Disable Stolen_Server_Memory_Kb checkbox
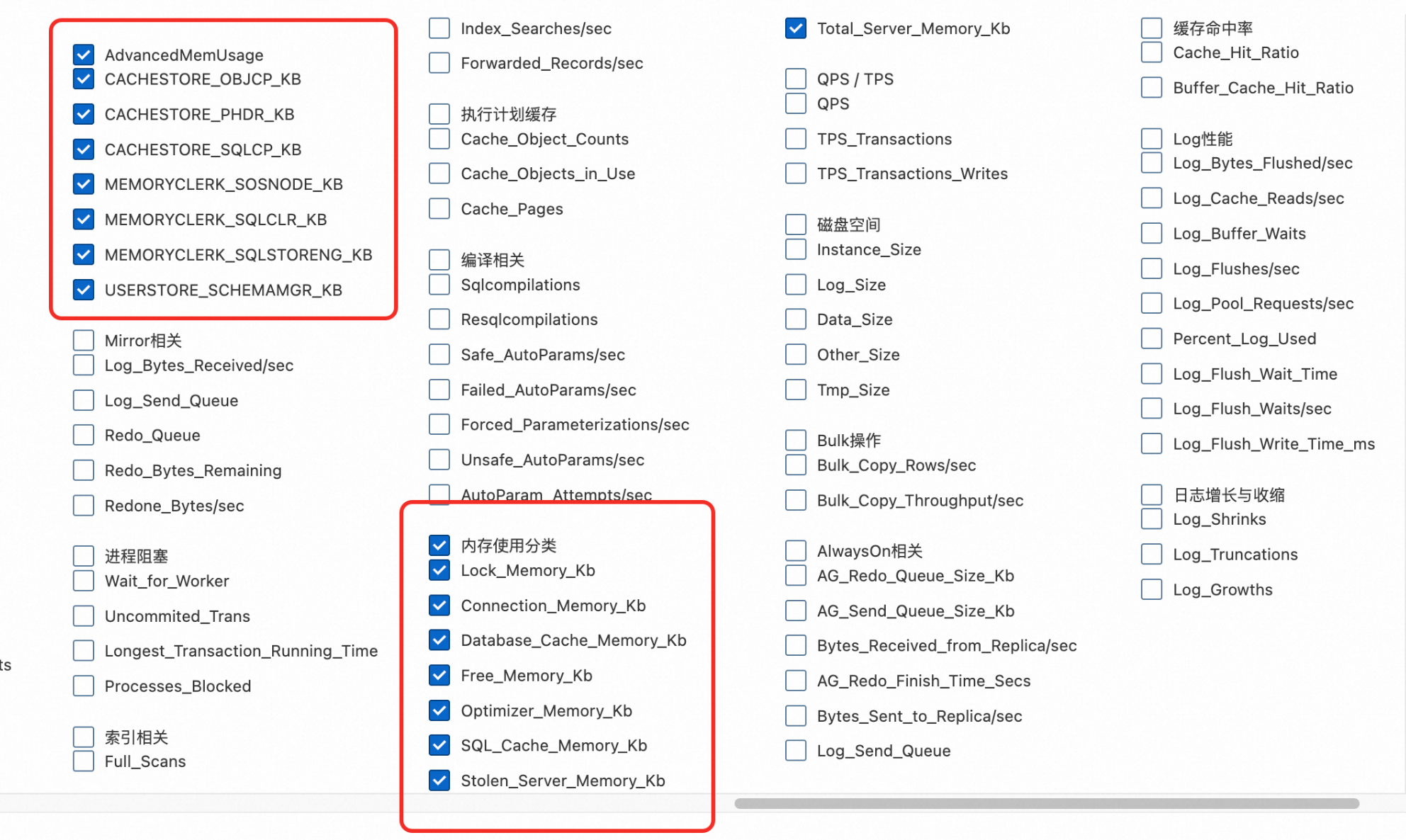1406x840 pixels. [x=439, y=781]
